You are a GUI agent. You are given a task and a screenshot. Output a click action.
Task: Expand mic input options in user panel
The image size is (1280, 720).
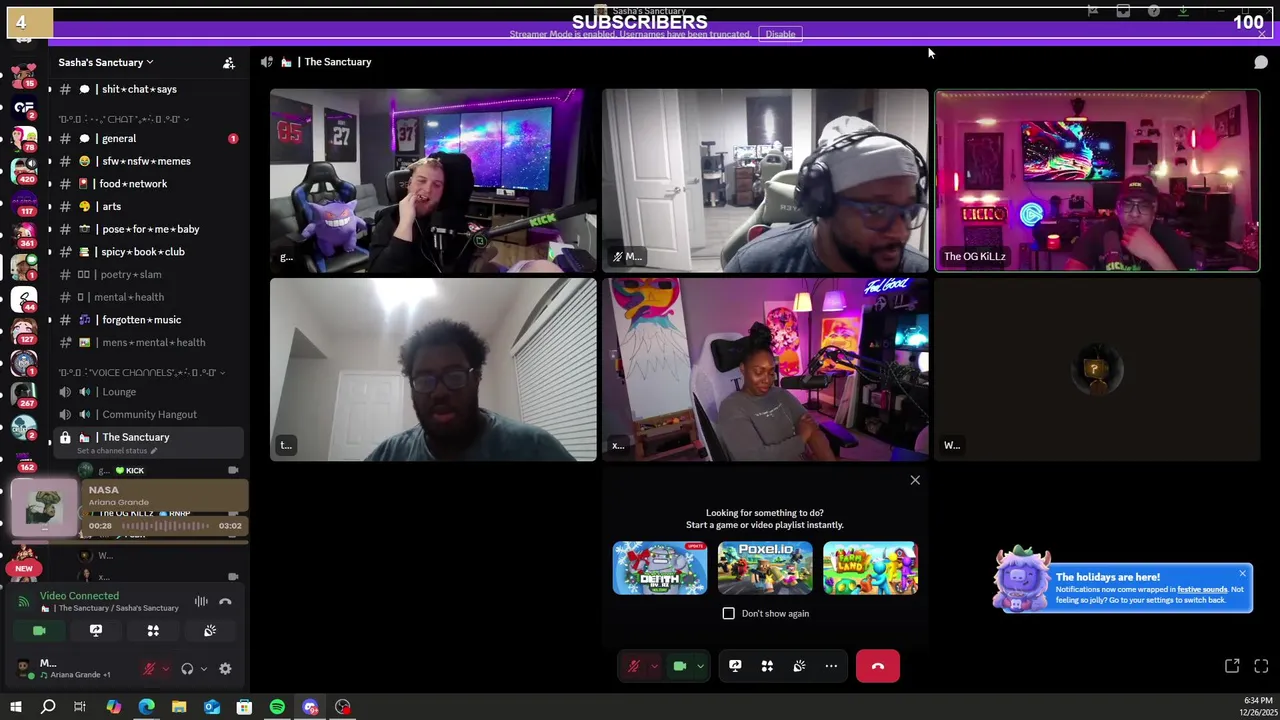tap(165, 669)
